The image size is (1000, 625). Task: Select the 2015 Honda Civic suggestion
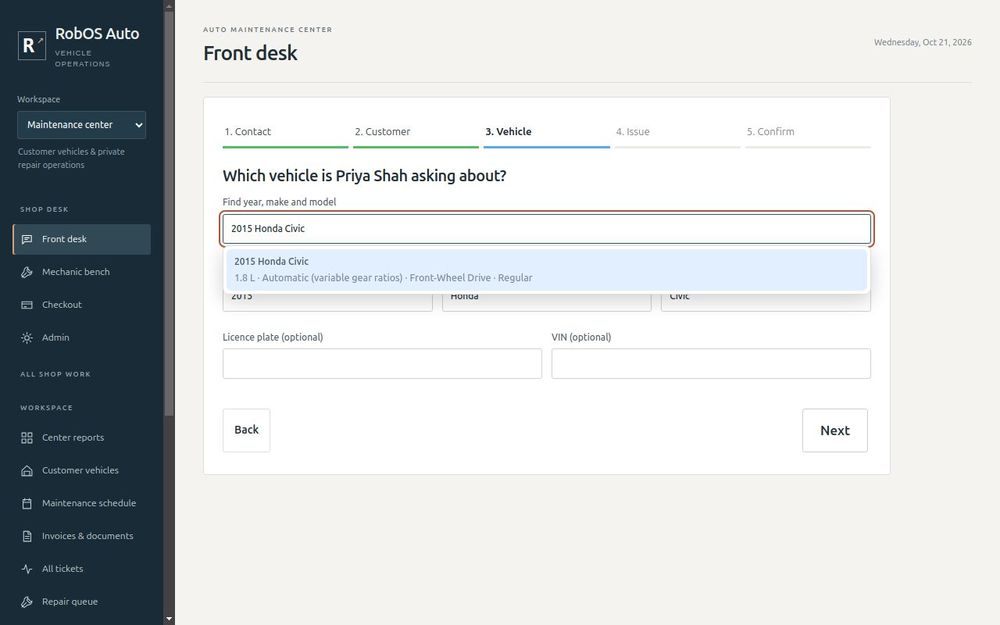tap(547, 270)
